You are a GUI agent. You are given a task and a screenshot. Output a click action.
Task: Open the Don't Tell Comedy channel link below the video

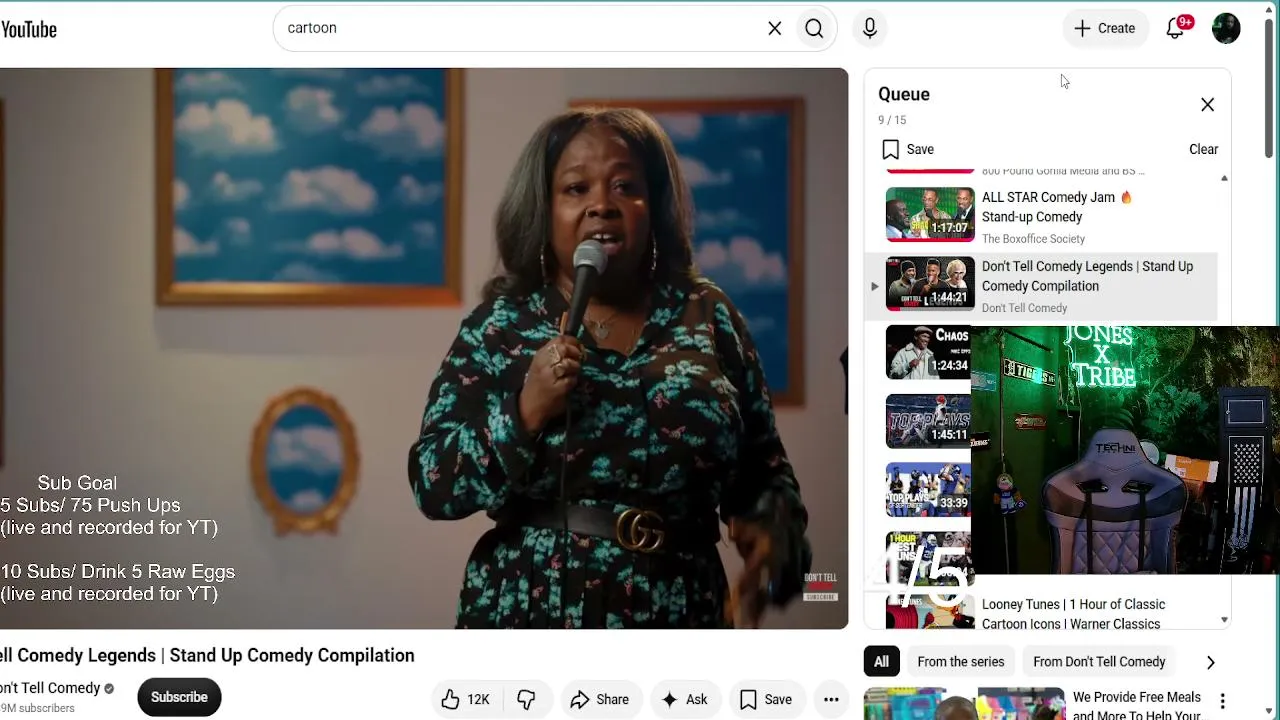click(50, 688)
